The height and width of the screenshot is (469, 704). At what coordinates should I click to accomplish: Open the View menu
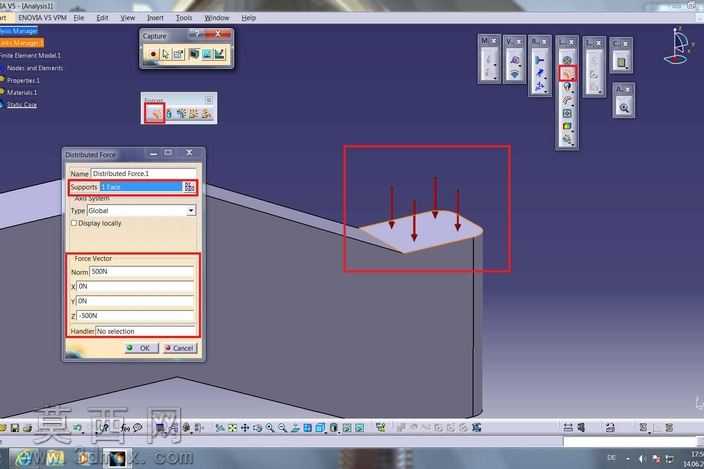(x=128, y=18)
